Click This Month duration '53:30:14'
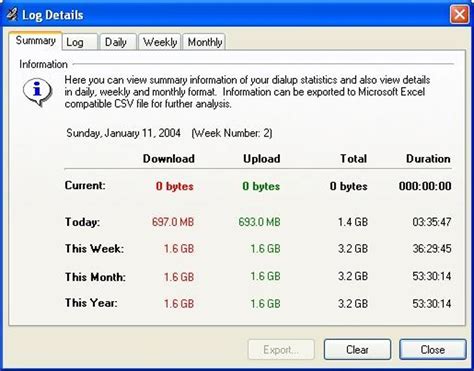The width and height of the screenshot is (474, 371). coord(432,276)
